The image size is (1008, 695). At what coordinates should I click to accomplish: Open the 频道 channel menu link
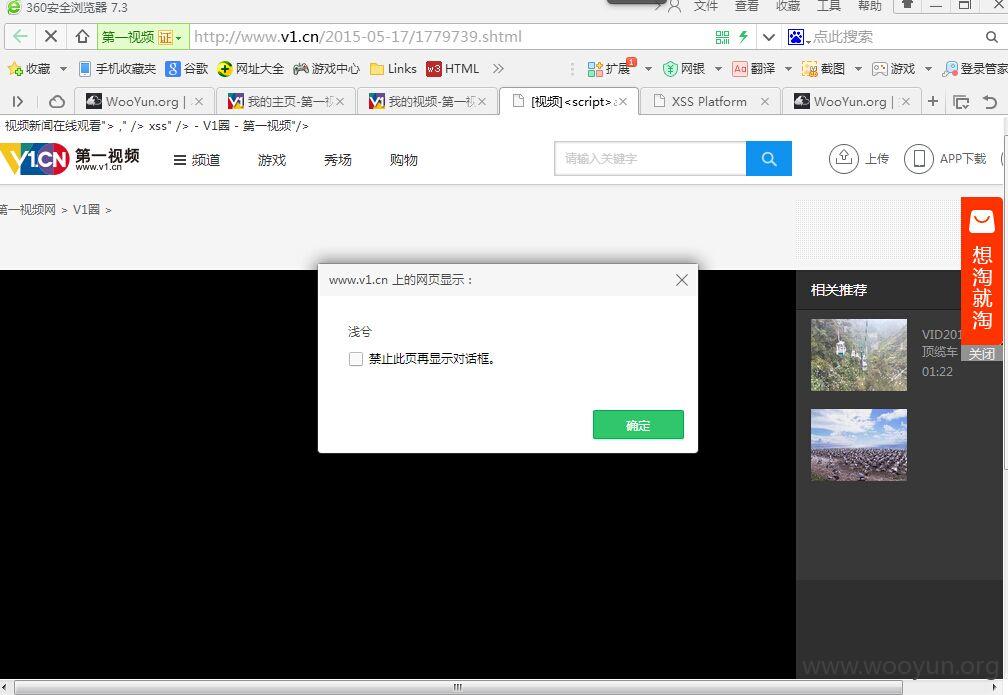click(x=197, y=160)
